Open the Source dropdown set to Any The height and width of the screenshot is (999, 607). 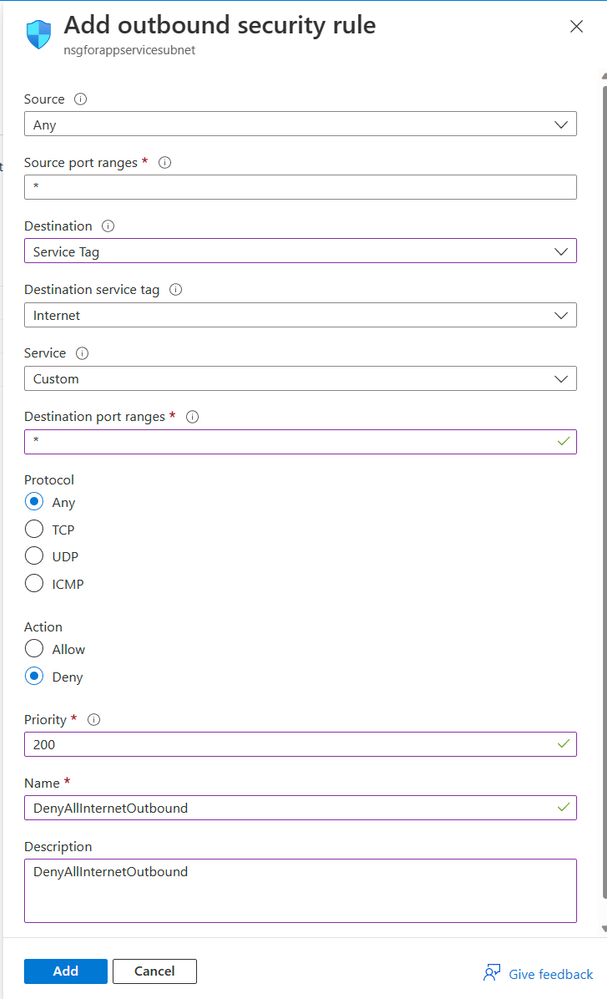[x=300, y=125]
